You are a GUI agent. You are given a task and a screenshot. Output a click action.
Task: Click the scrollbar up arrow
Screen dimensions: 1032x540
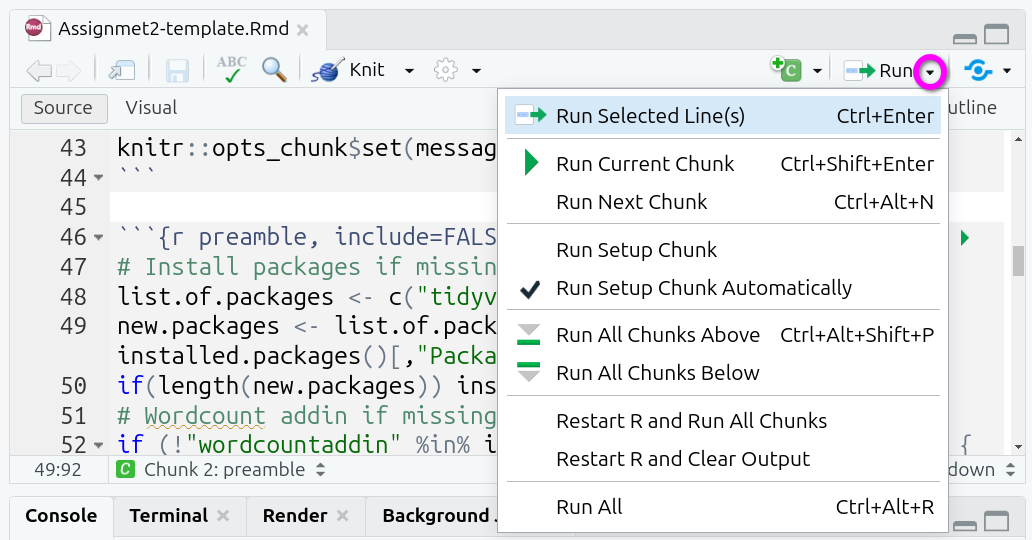click(x=1018, y=139)
